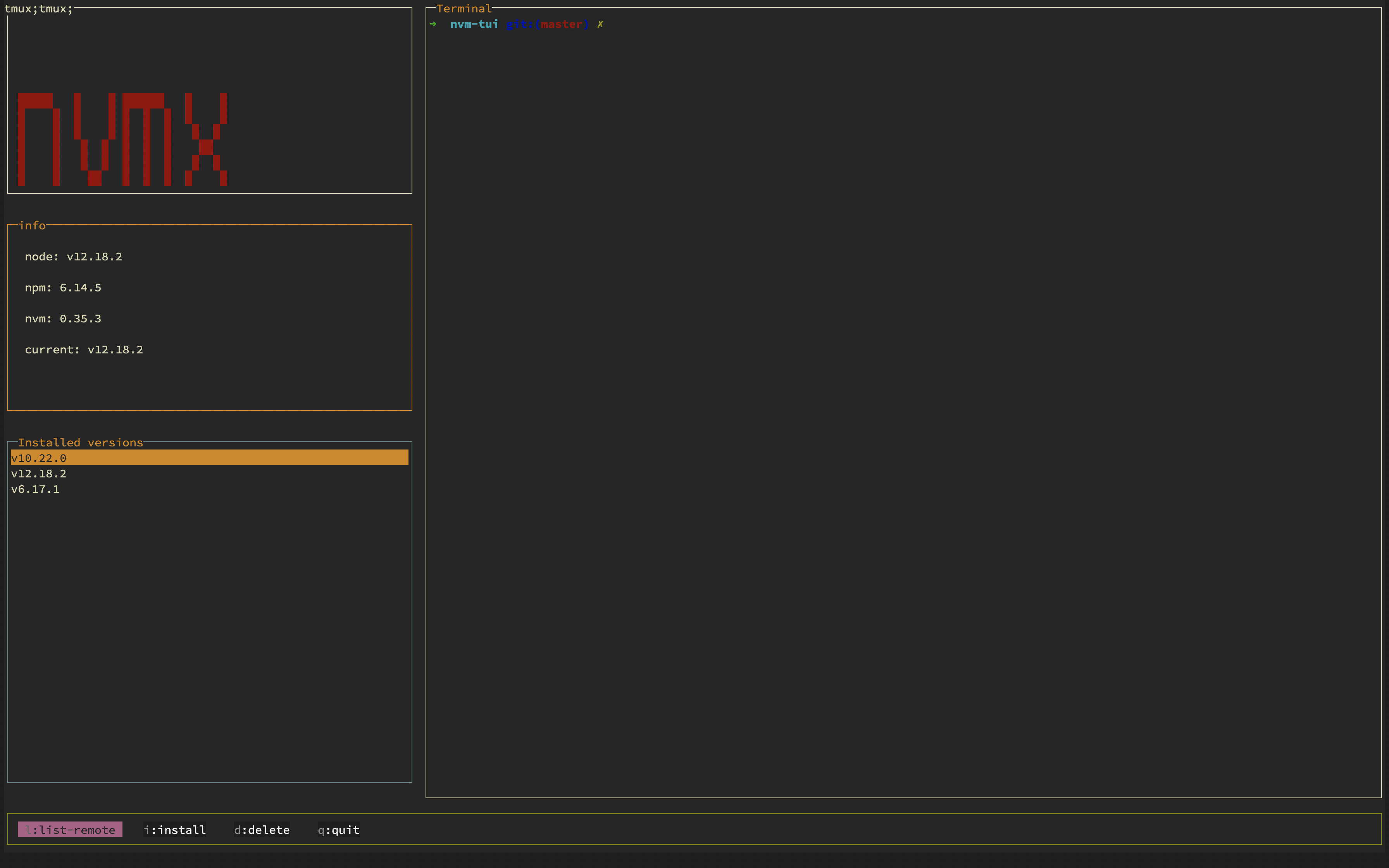Click the Terminal panel title
Screen dimensions: 1389x868
pos(464,9)
